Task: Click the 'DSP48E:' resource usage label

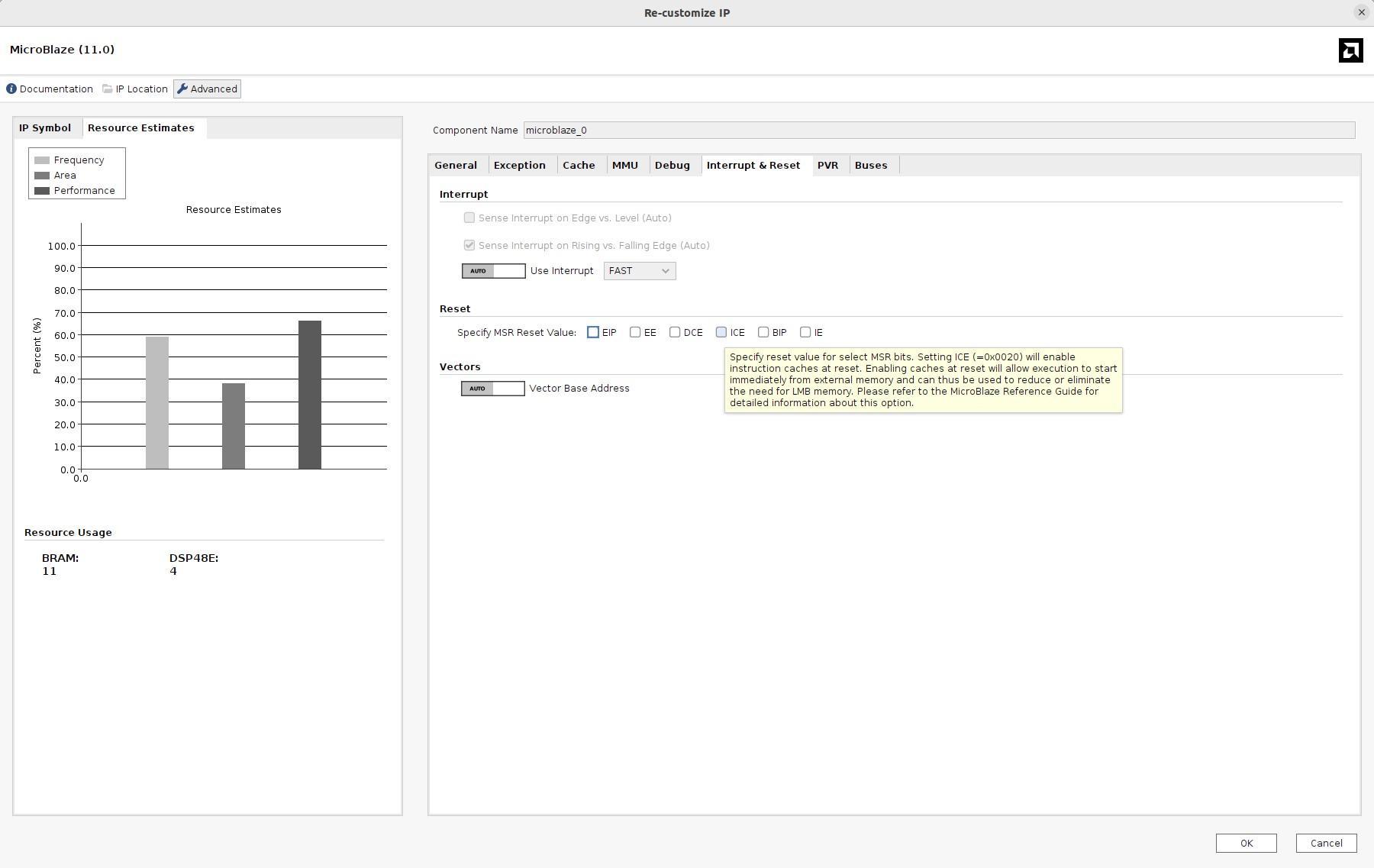Action: pos(194,558)
